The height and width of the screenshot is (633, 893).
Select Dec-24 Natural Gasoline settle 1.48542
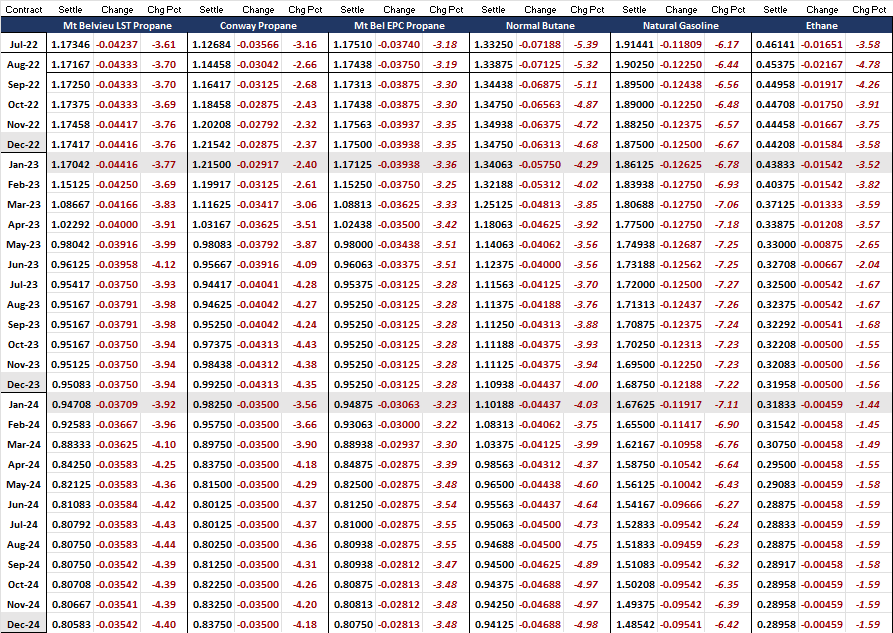634,624
